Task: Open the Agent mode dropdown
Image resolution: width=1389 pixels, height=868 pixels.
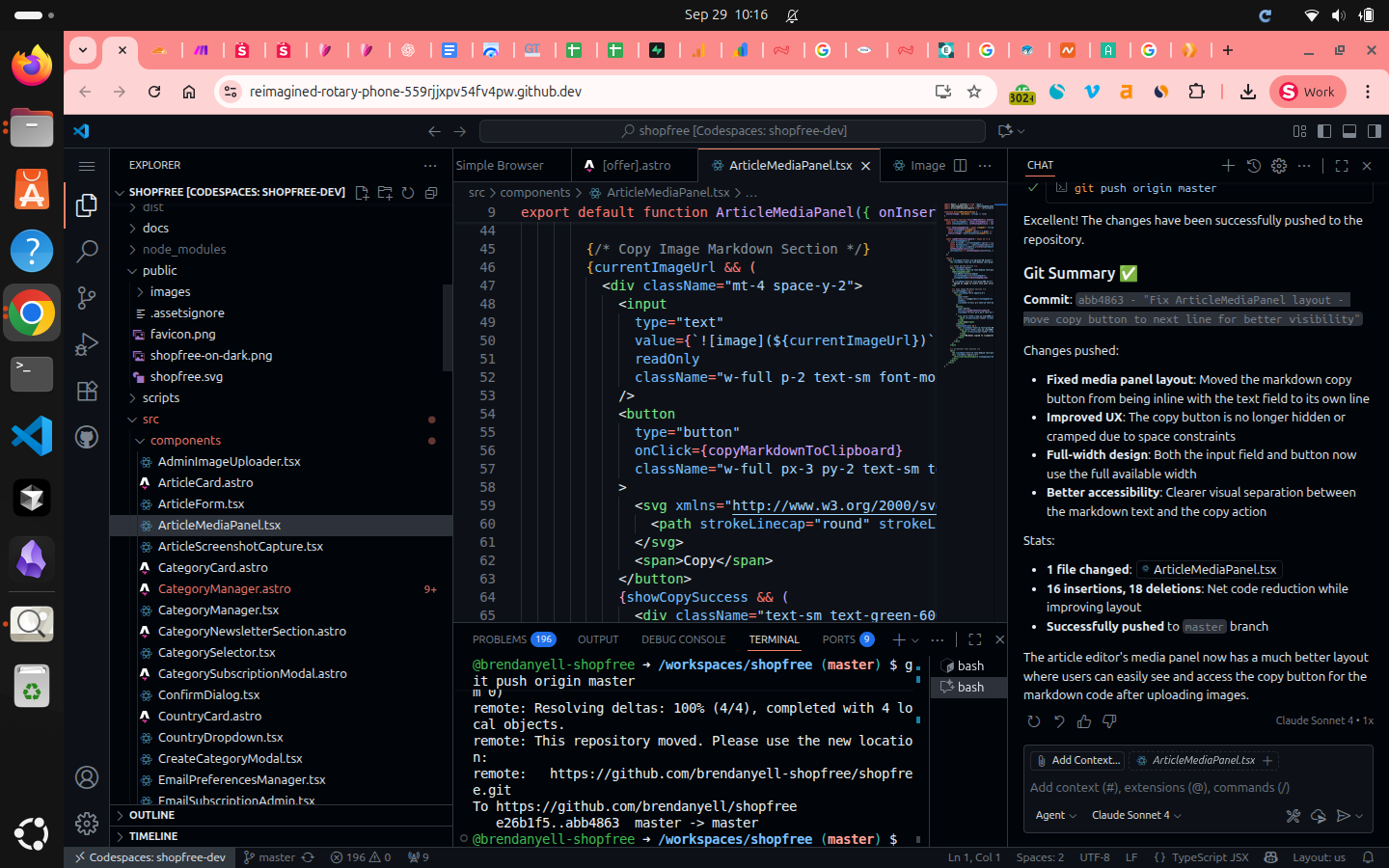Action: click(1055, 816)
